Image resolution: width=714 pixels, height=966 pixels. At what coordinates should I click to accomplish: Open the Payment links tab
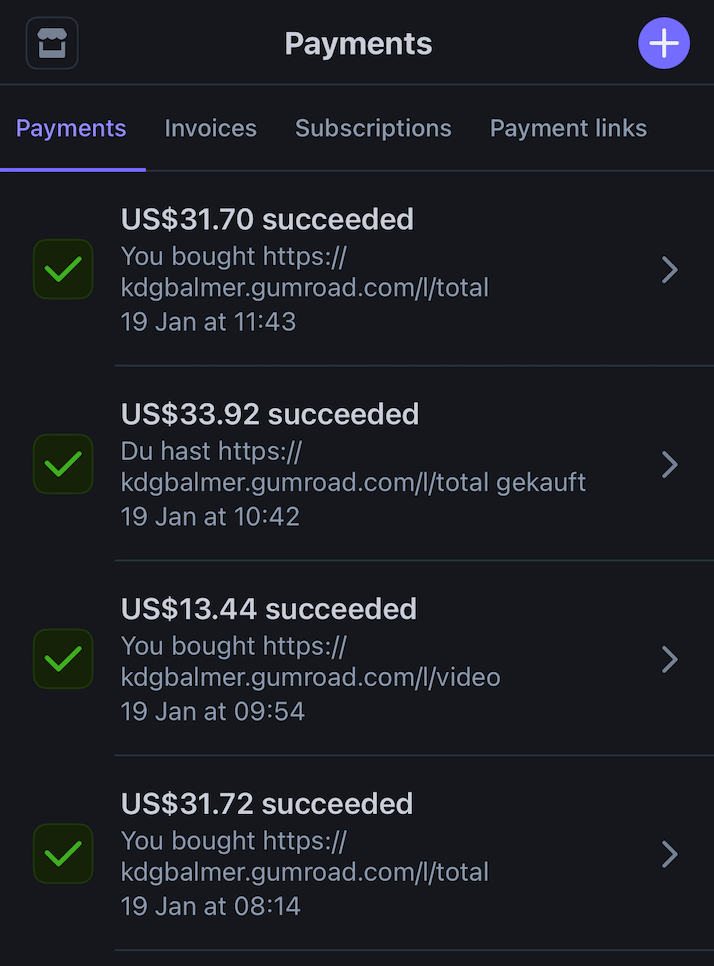[568, 129]
